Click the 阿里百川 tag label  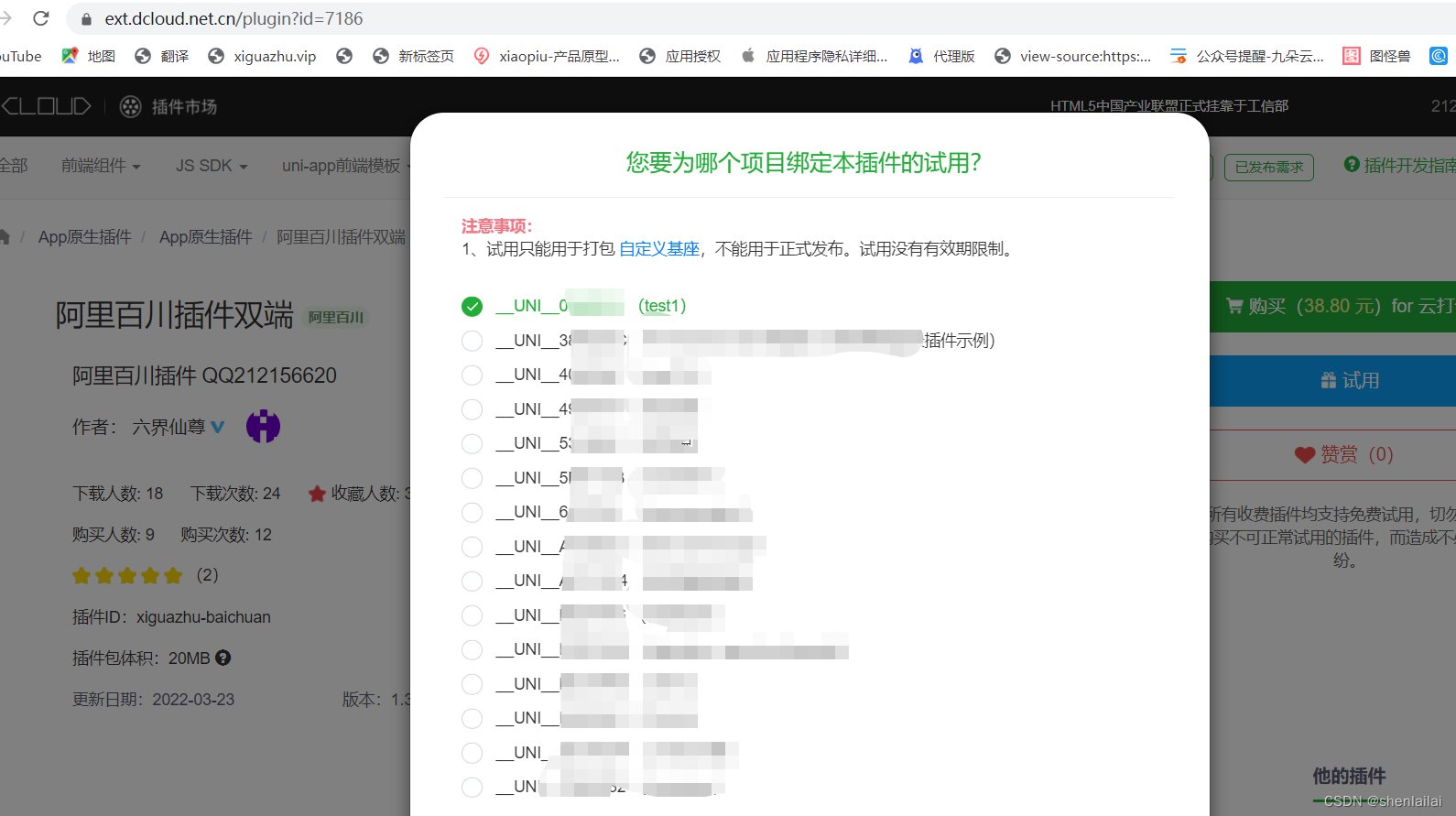pyautogui.click(x=335, y=318)
